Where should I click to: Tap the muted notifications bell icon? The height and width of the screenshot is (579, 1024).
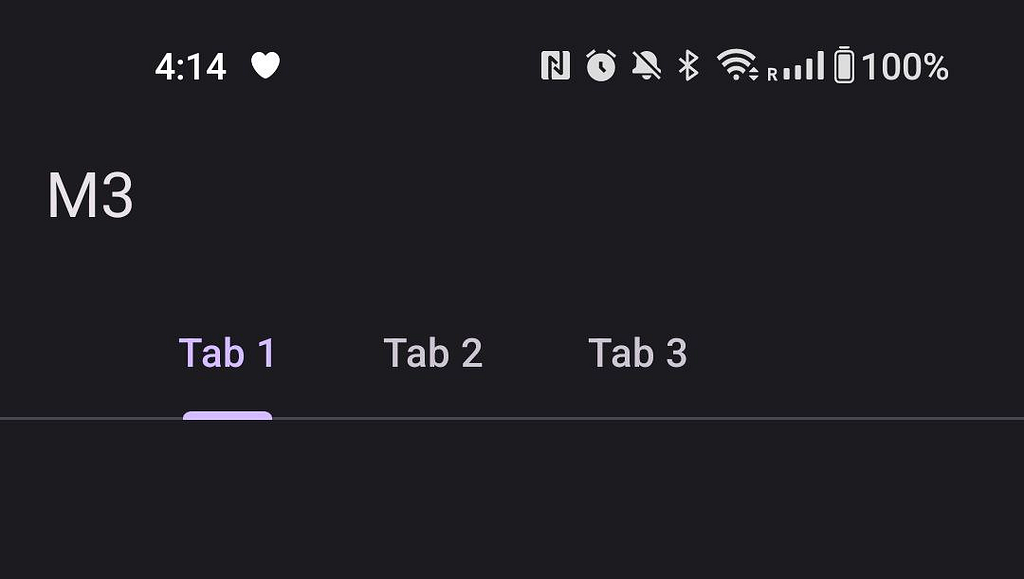pos(646,66)
